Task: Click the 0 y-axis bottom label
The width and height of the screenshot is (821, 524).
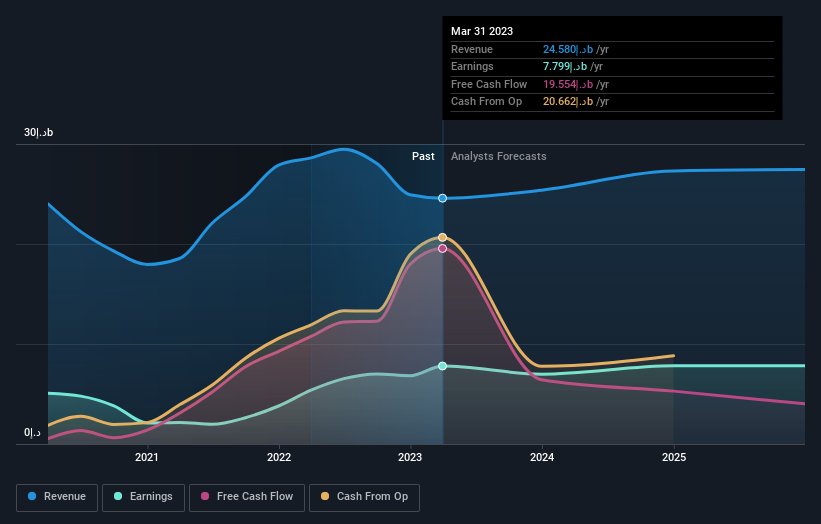Action: 32,432
